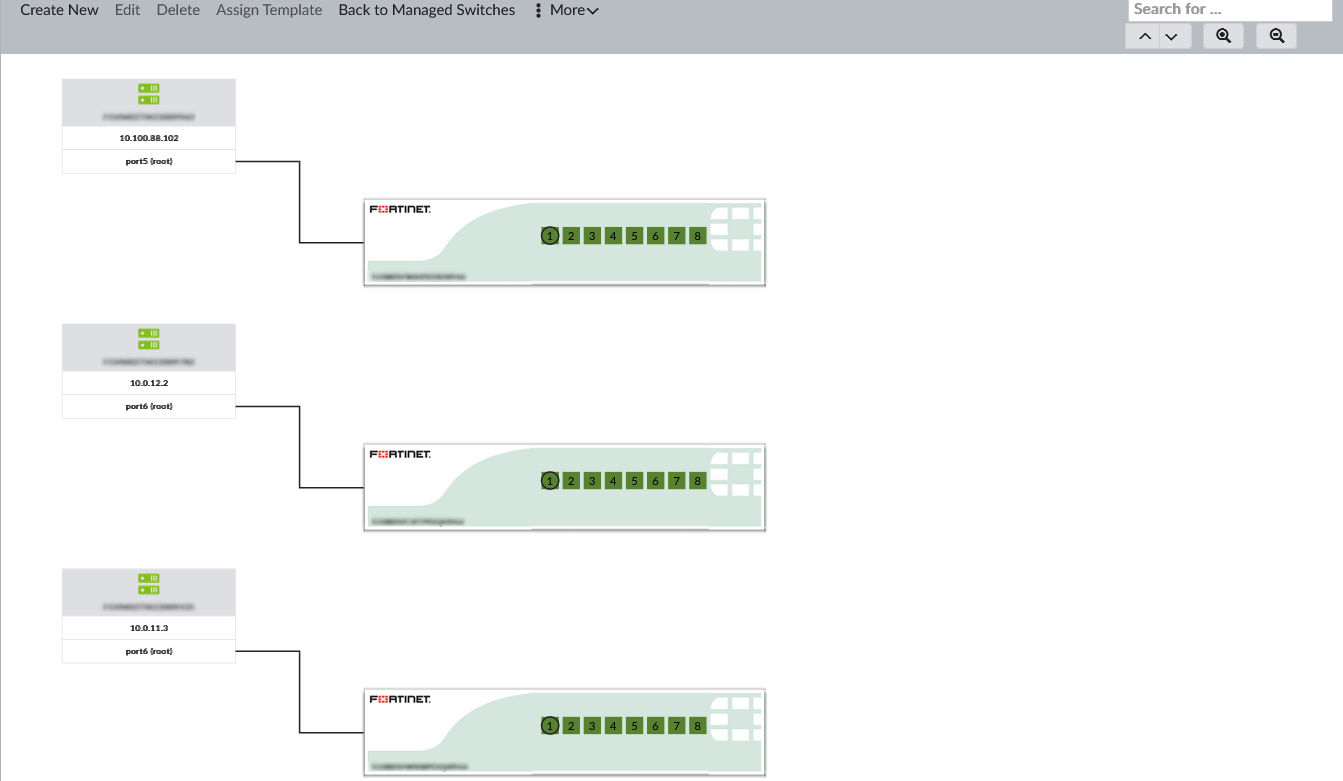This screenshot has height=781, width=1343.
Task: Open the More dropdown menu
Action: click(567, 10)
